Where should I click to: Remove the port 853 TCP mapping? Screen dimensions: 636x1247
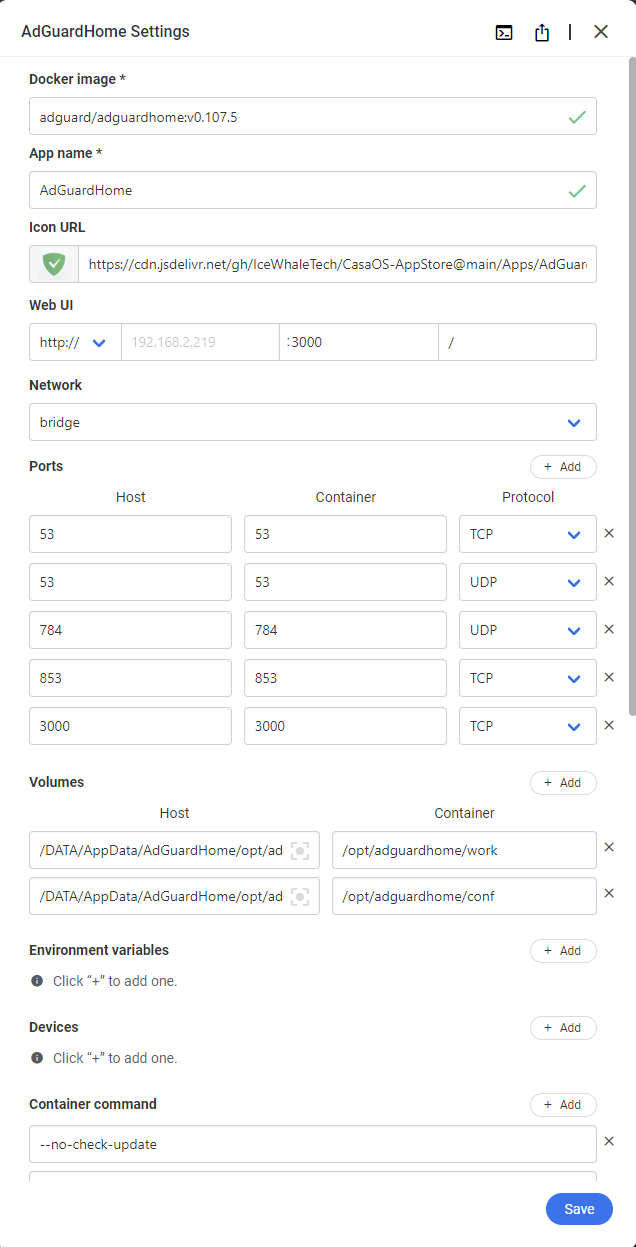tap(609, 677)
